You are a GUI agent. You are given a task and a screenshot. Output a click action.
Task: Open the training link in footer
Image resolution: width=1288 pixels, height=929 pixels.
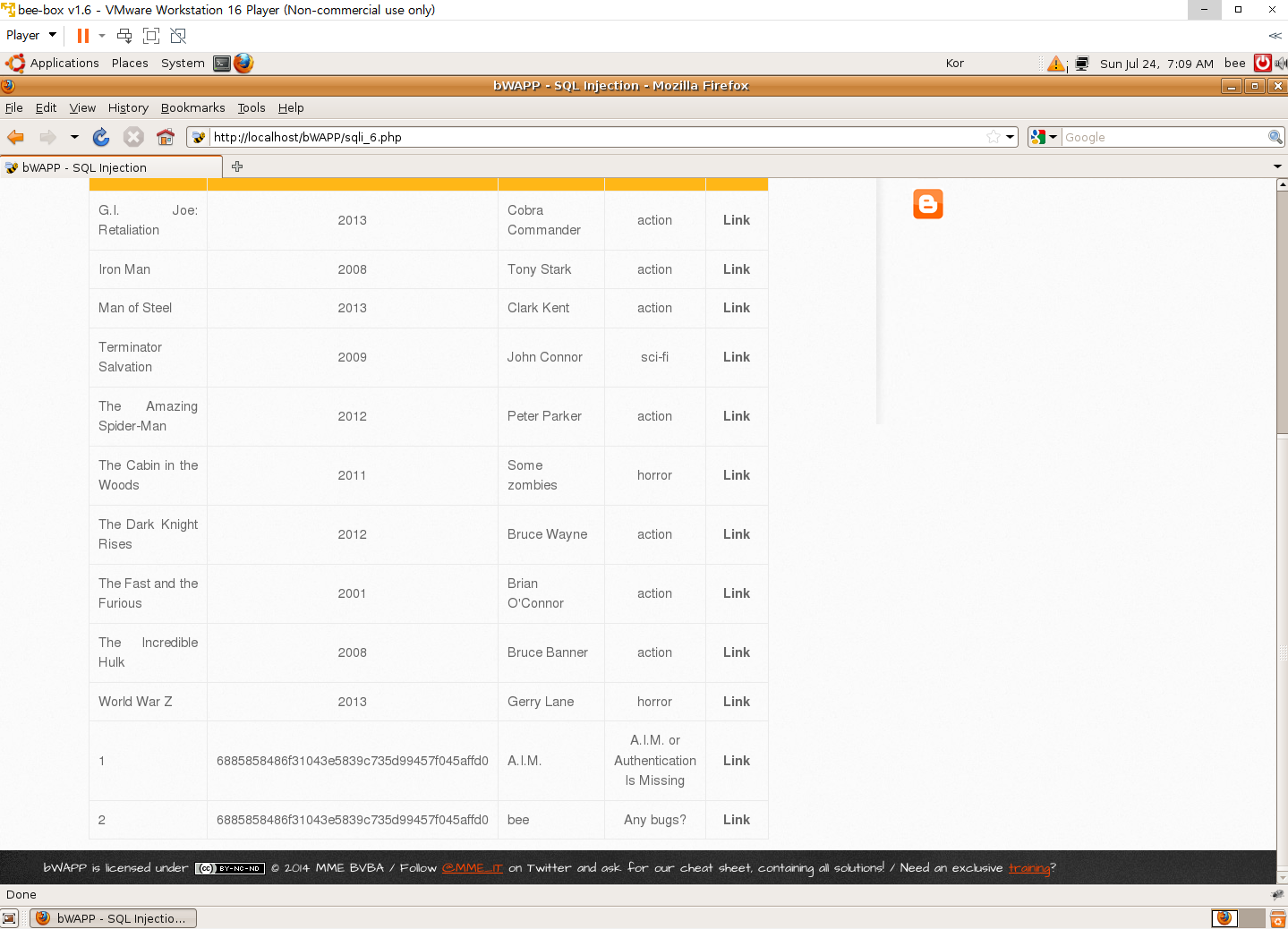1029,868
